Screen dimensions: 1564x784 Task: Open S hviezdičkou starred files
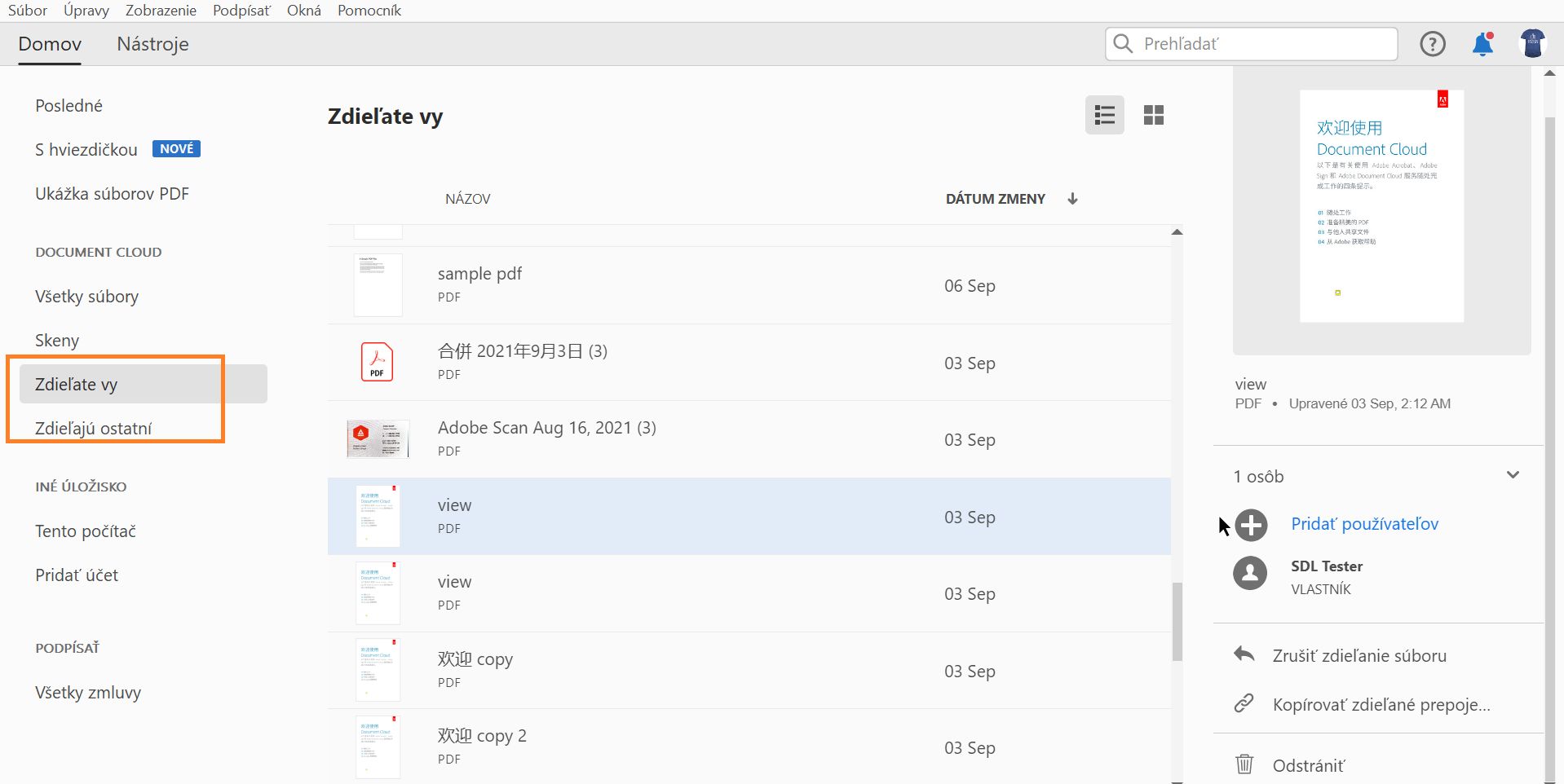tap(86, 150)
